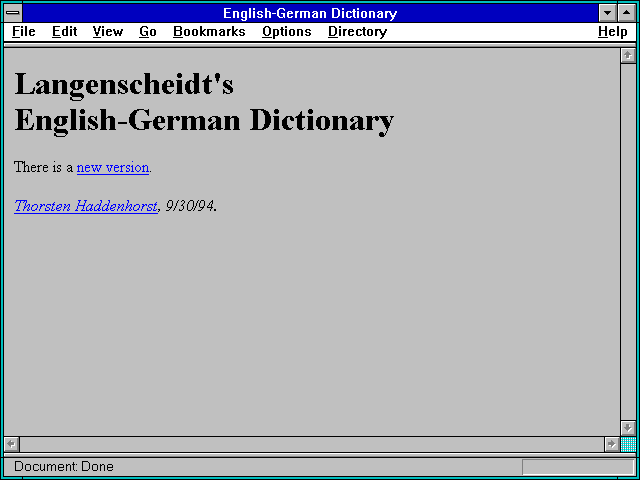Open the Directory menu
Screen dimensions: 640x480
click(x=357, y=32)
